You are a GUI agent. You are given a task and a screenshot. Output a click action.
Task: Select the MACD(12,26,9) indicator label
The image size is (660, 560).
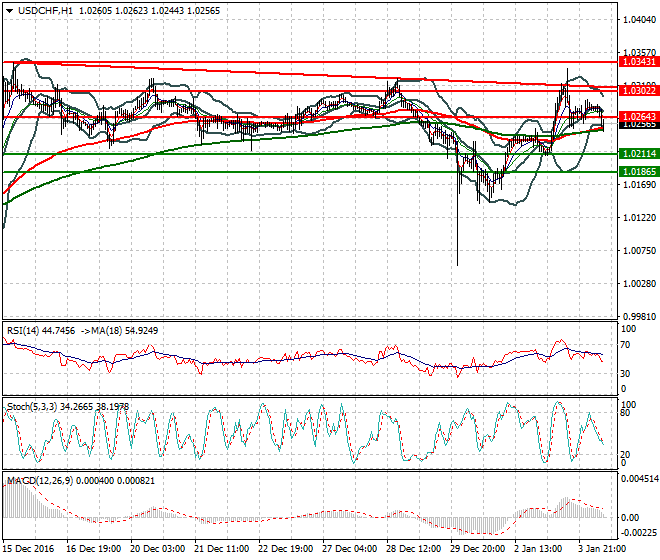(x=40, y=480)
